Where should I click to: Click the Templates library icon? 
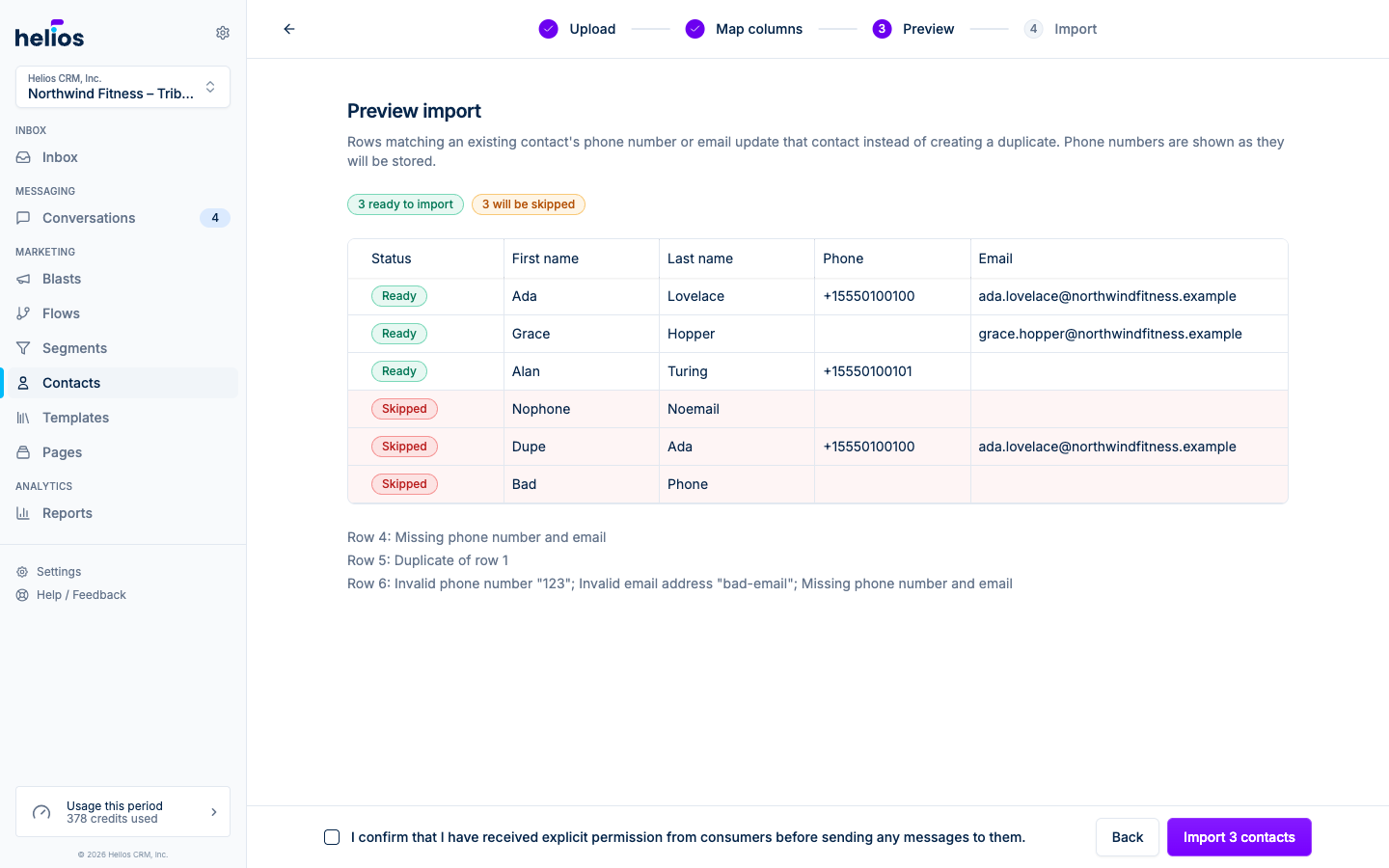[x=23, y=418]
